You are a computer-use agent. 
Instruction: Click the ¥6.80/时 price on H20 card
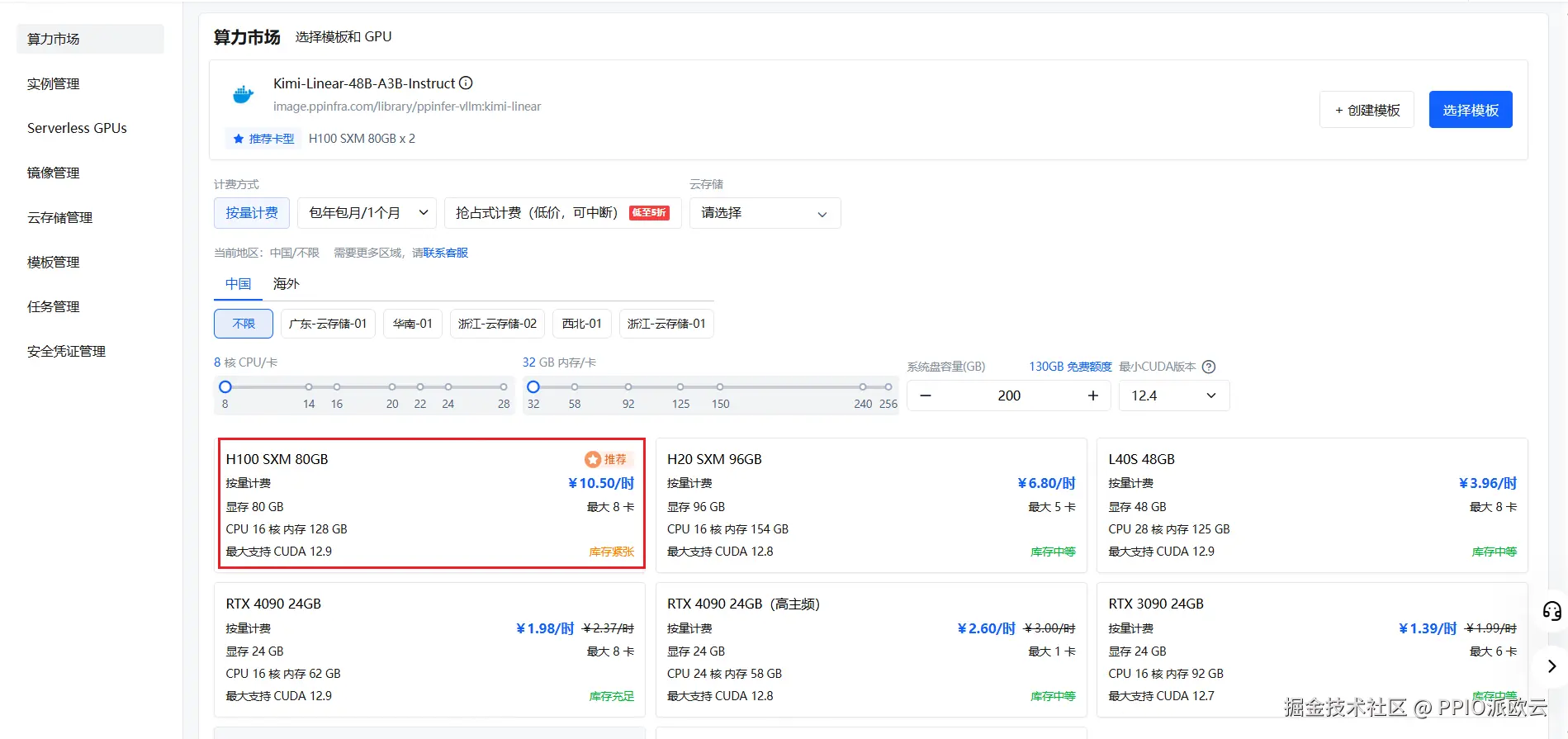point(1046,483)
